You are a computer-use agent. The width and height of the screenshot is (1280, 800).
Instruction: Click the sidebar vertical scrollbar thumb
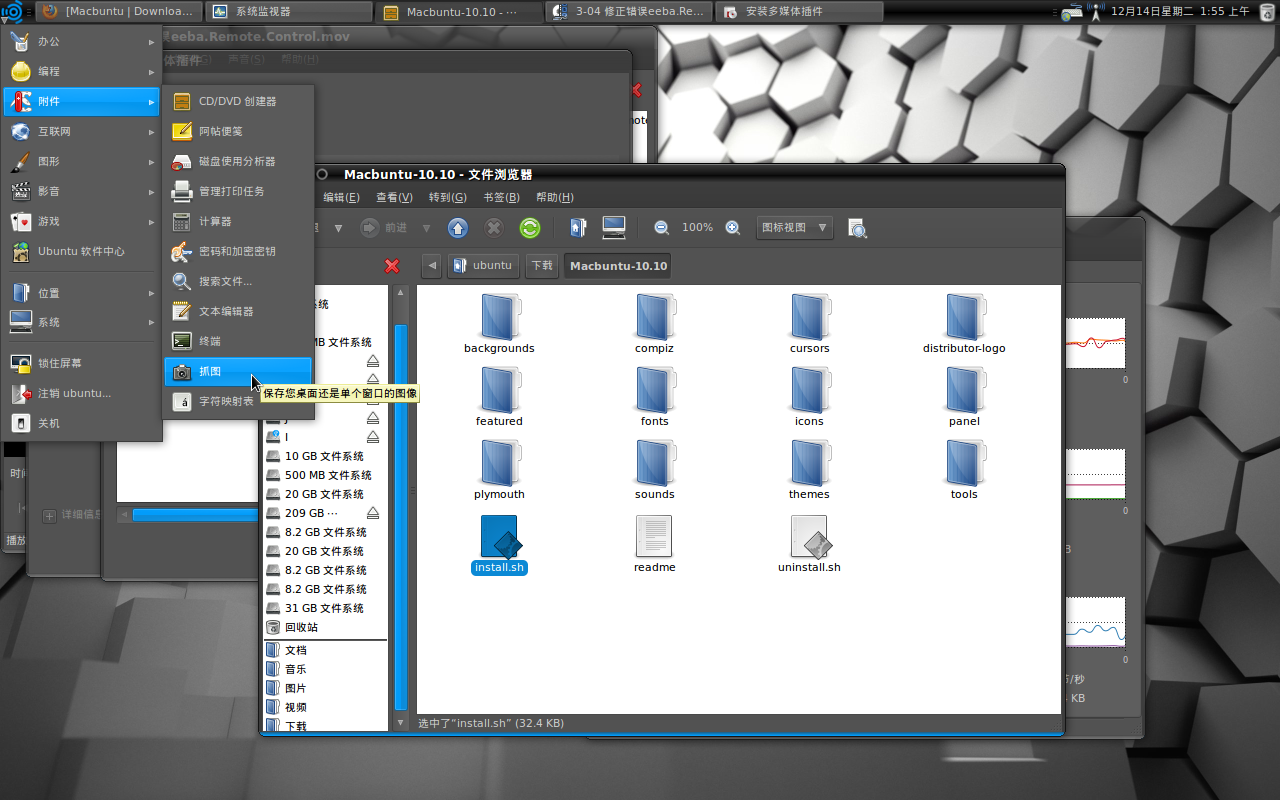click(401, 515)
